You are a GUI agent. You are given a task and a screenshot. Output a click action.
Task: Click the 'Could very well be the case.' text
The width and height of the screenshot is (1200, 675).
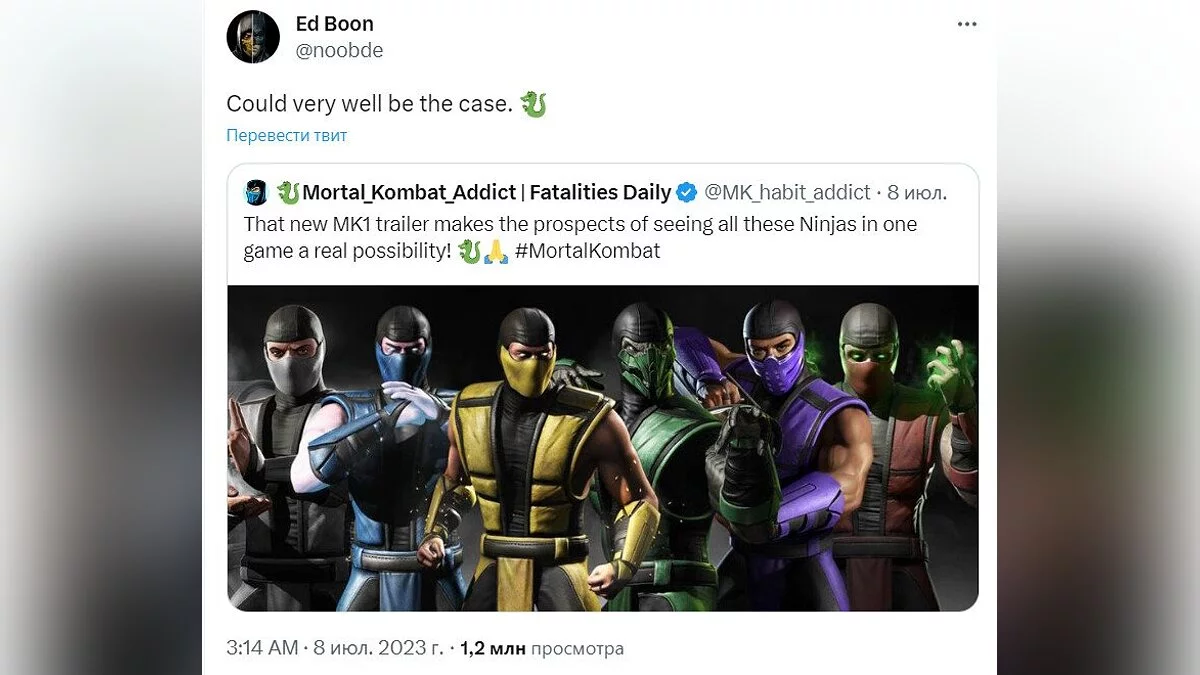[368, 104]
